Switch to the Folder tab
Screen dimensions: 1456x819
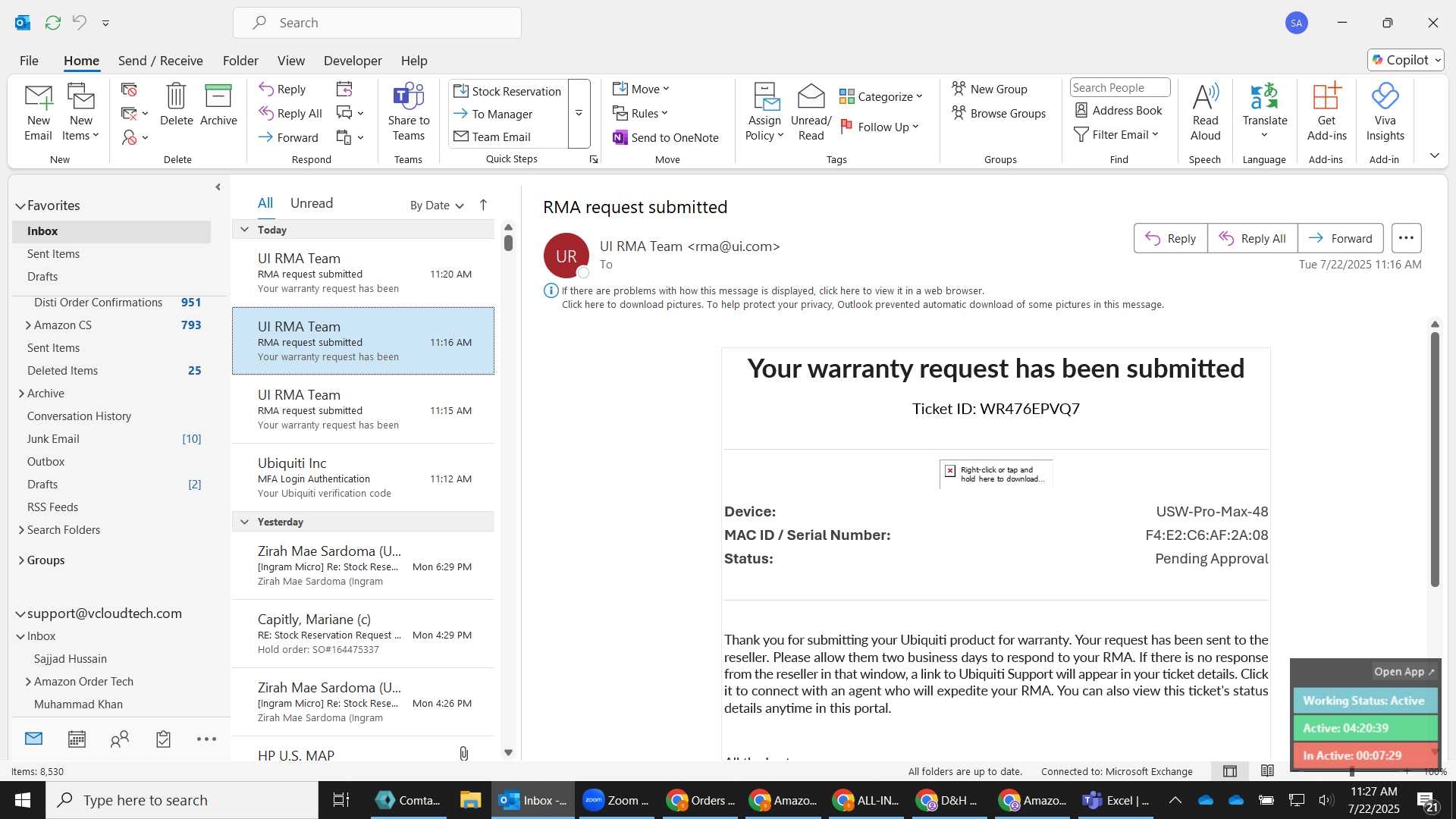point(240,61)
